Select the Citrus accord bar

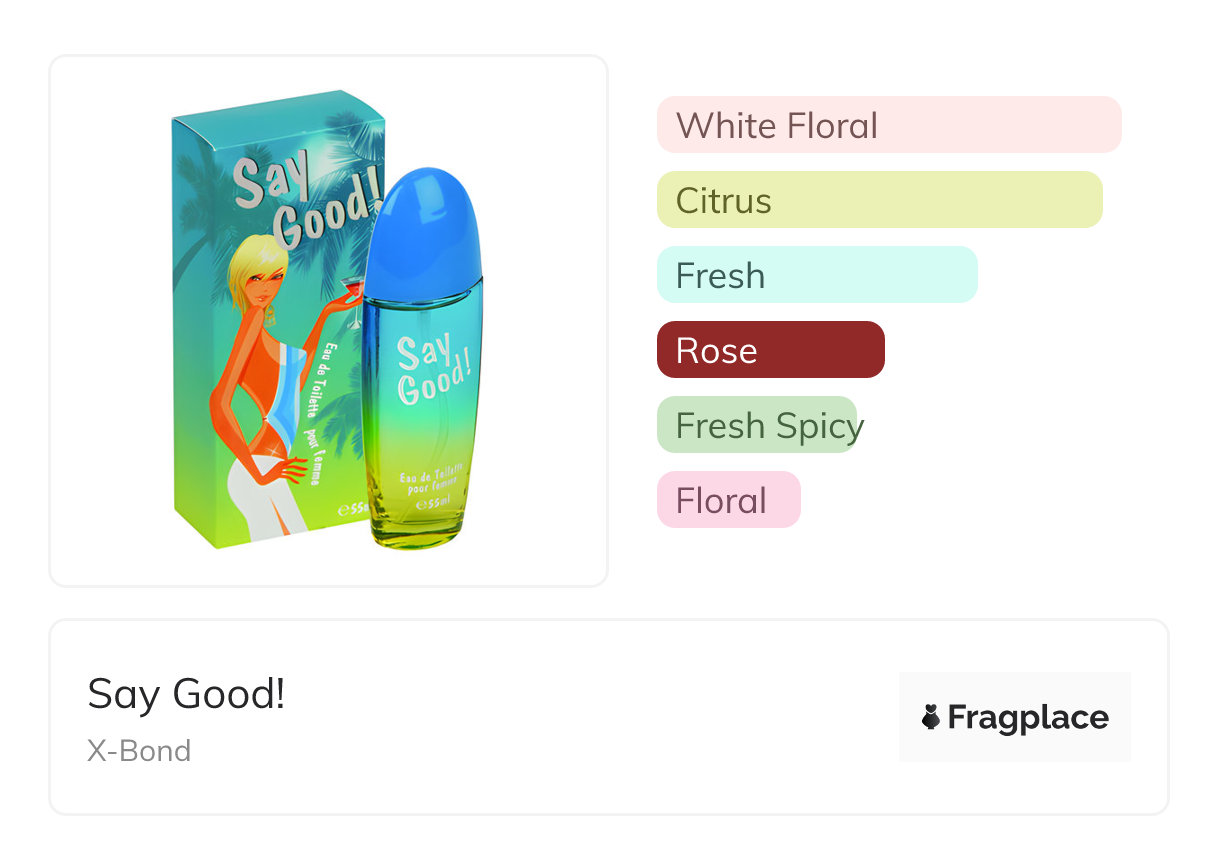(879, 200)
